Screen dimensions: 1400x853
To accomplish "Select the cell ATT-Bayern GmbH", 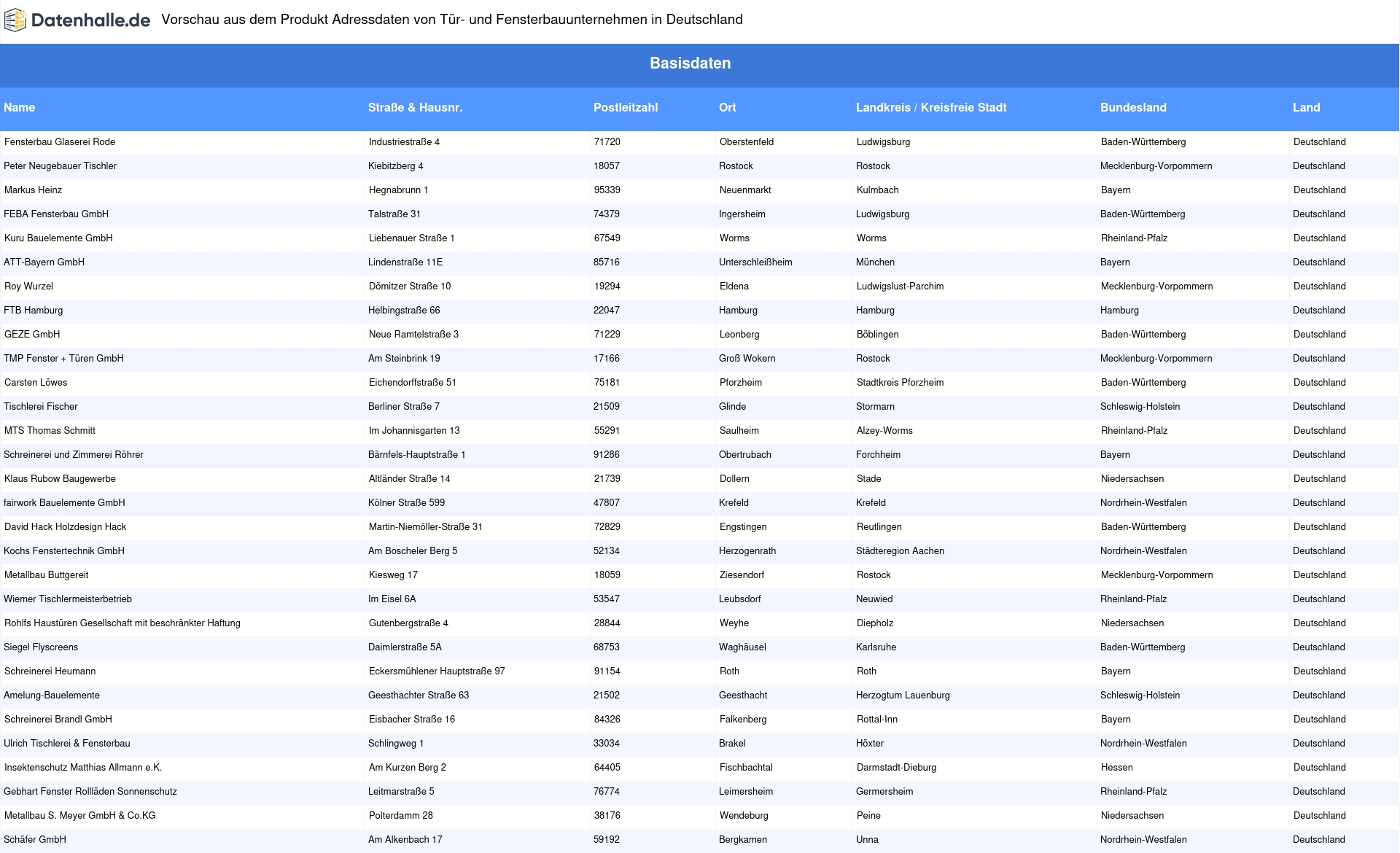I will [182, 262].
